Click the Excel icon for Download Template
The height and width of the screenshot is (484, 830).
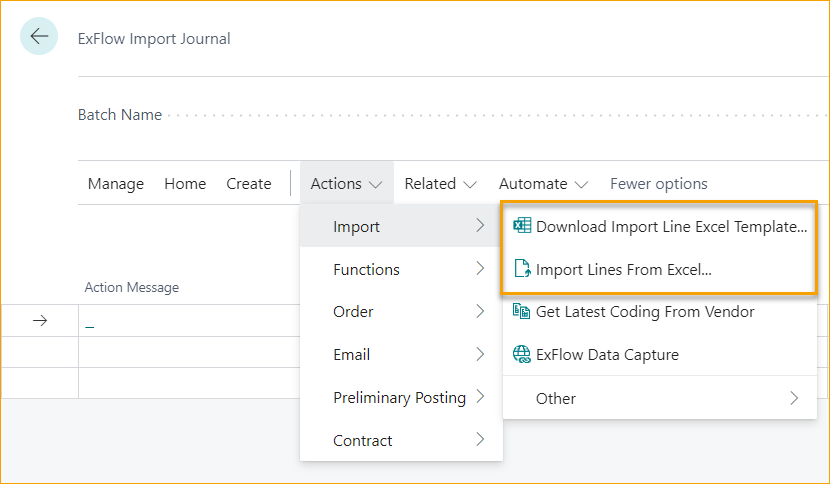[x=522, y=226]
